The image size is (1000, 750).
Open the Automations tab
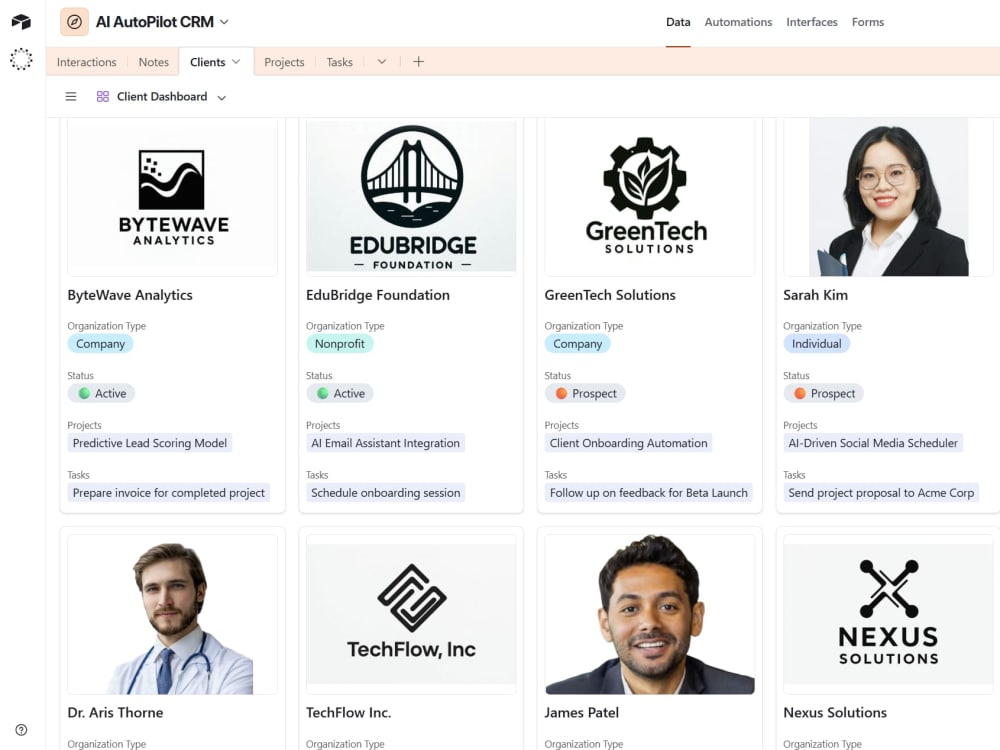(x=738, y=22)
